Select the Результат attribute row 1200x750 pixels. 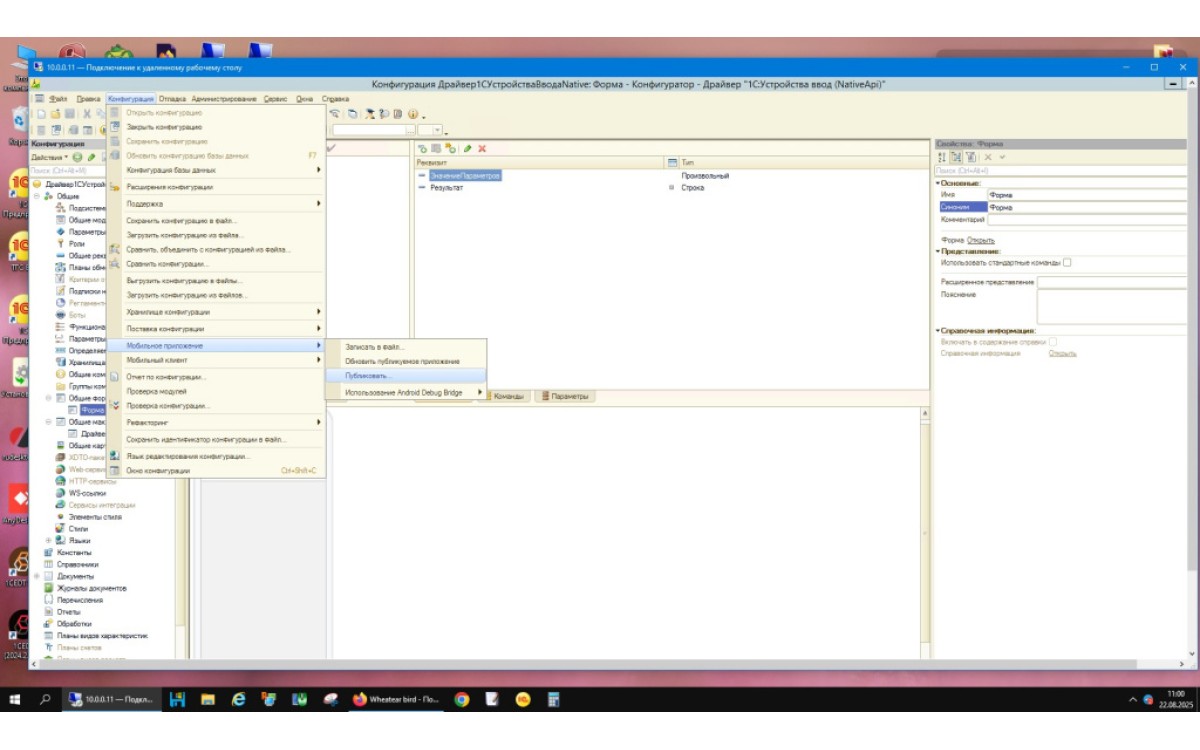[x=446, y=188]
